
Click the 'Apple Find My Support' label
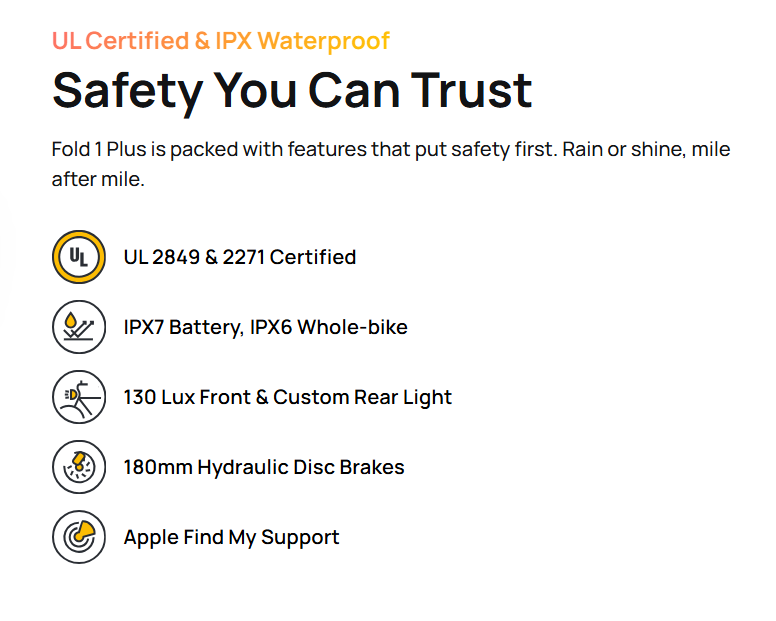click(x=231, y=537)
